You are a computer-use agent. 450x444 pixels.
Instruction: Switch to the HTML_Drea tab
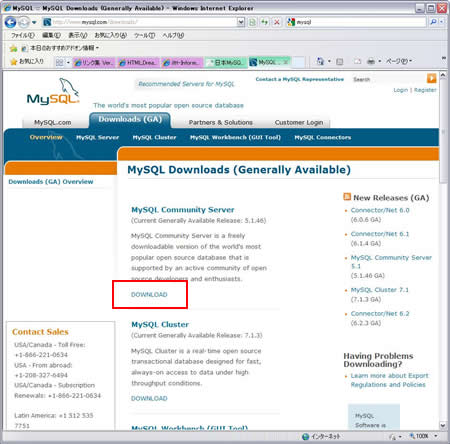click(x=138, y=62)
